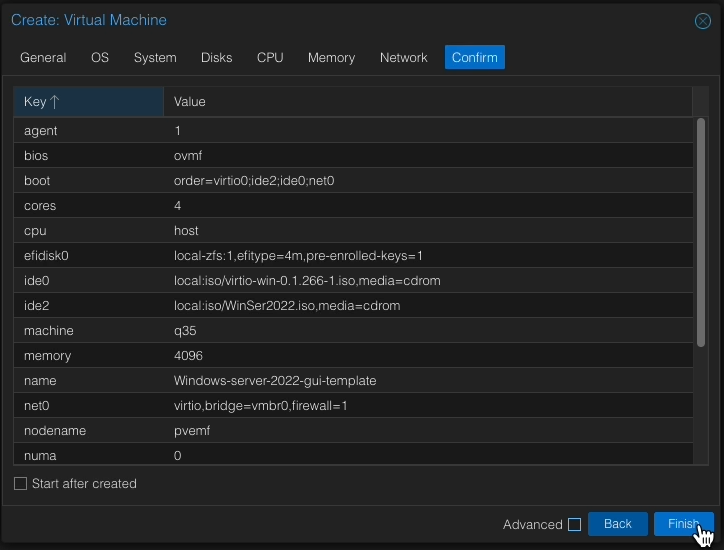The width and height of the screenshot is (724, 550).
Task: Switch to the General tab
Action: (x=43, y=57)
